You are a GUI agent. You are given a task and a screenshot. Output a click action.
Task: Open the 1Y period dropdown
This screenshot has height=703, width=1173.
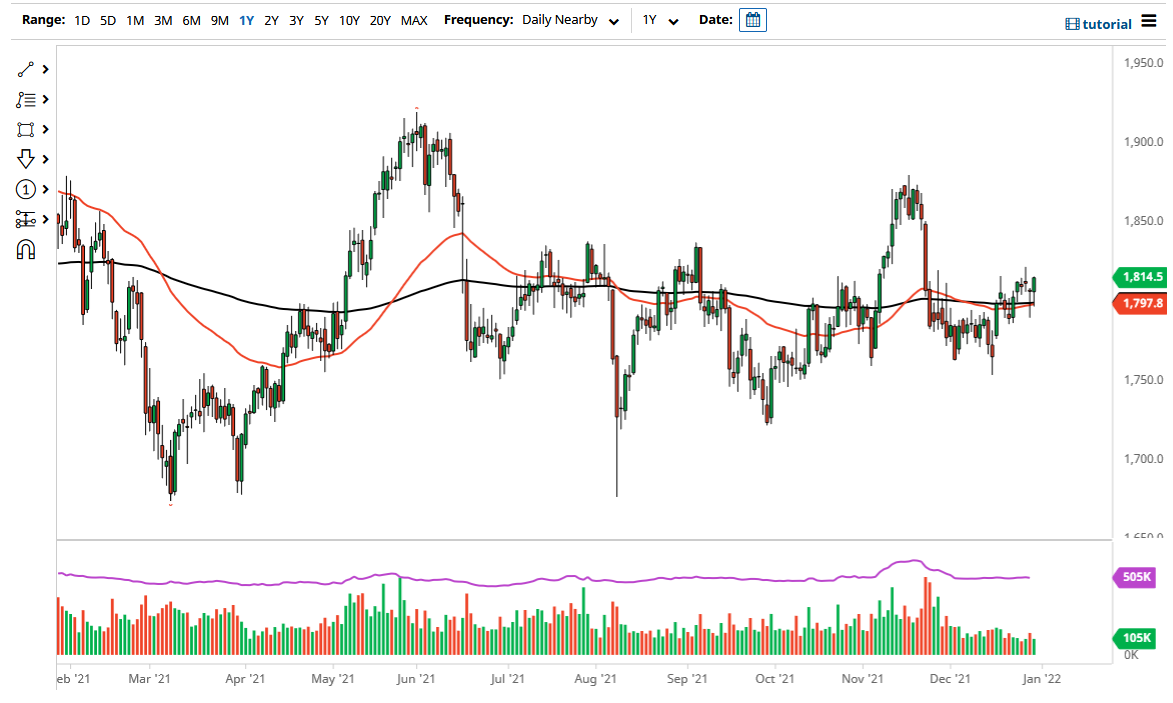[x=661, y=20]
